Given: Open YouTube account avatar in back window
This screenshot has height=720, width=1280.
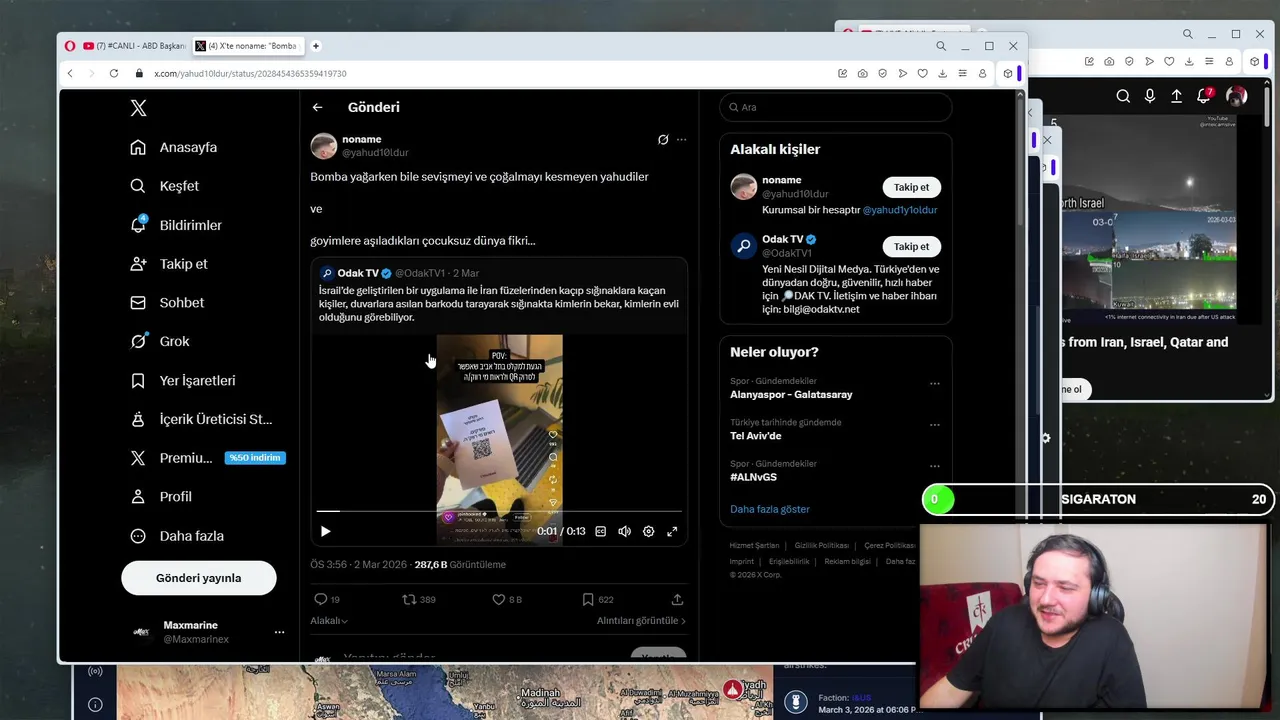Looking at the screenshot, I should click(1237, 96).
